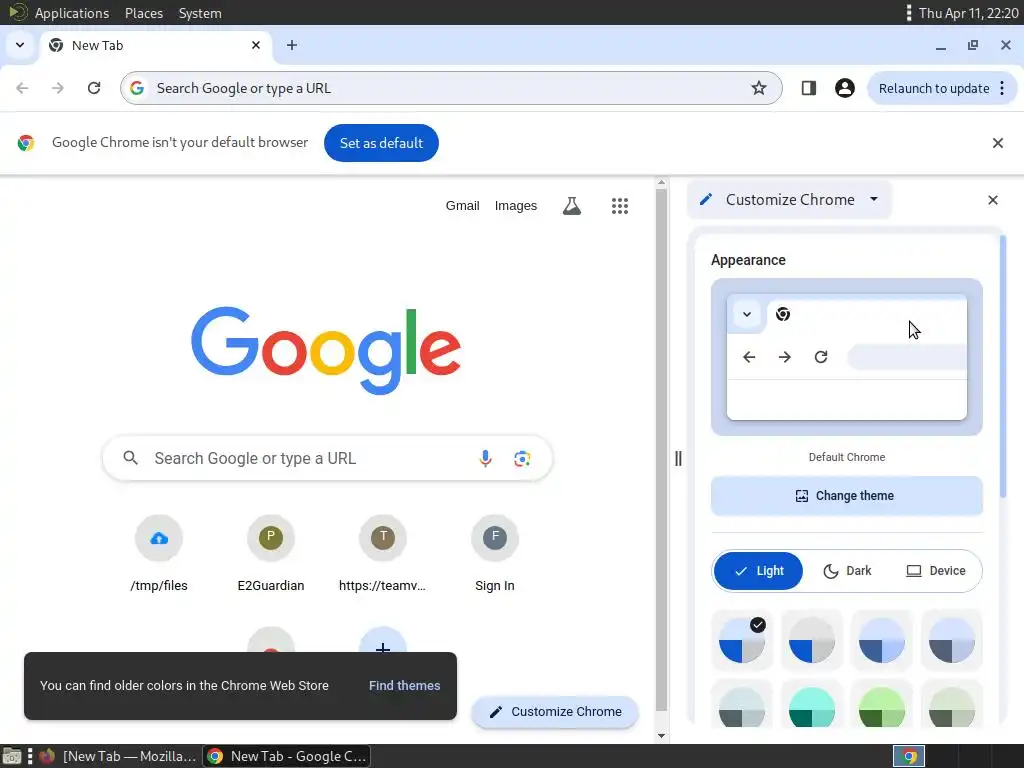Open the profile avatar icon
This screenshot has height=768, width=1024.
point(844,88)
